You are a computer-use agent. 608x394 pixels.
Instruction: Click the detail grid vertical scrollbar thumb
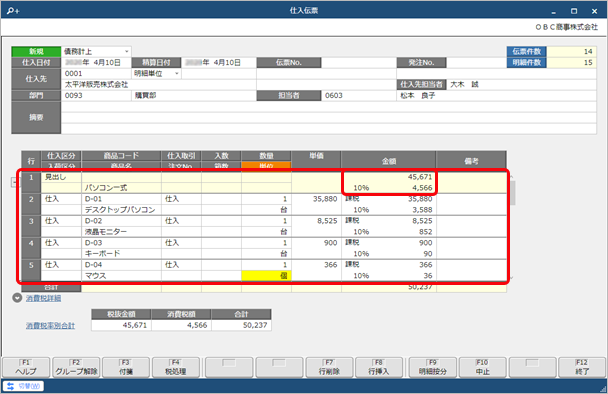[x=513, y=193]
